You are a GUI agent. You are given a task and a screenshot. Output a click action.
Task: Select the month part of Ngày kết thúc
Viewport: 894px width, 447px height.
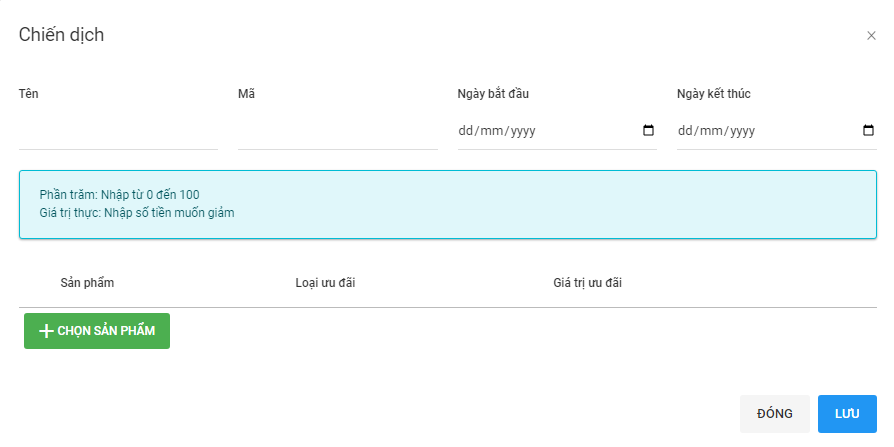pos(712,131)
